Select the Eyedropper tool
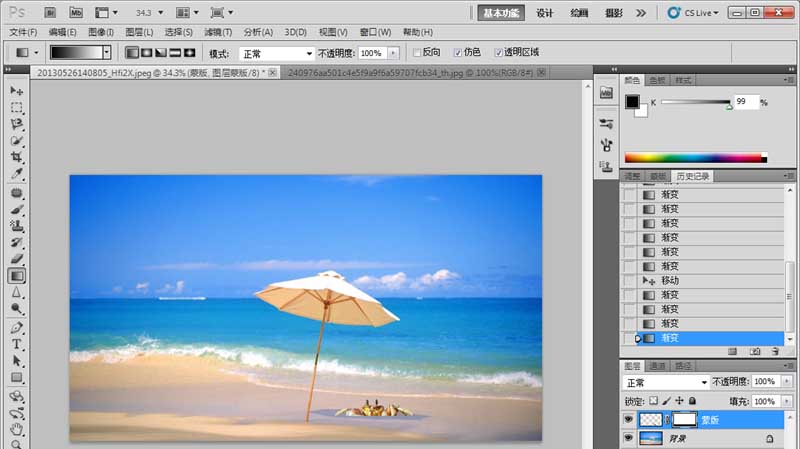Viewport: 800px width, 449px height. pos(16,173)
